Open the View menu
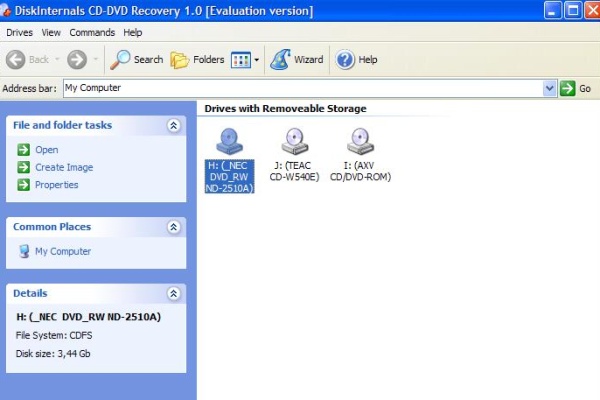The height and width of the screenshot is (400, 600). [x=51, y=33]
